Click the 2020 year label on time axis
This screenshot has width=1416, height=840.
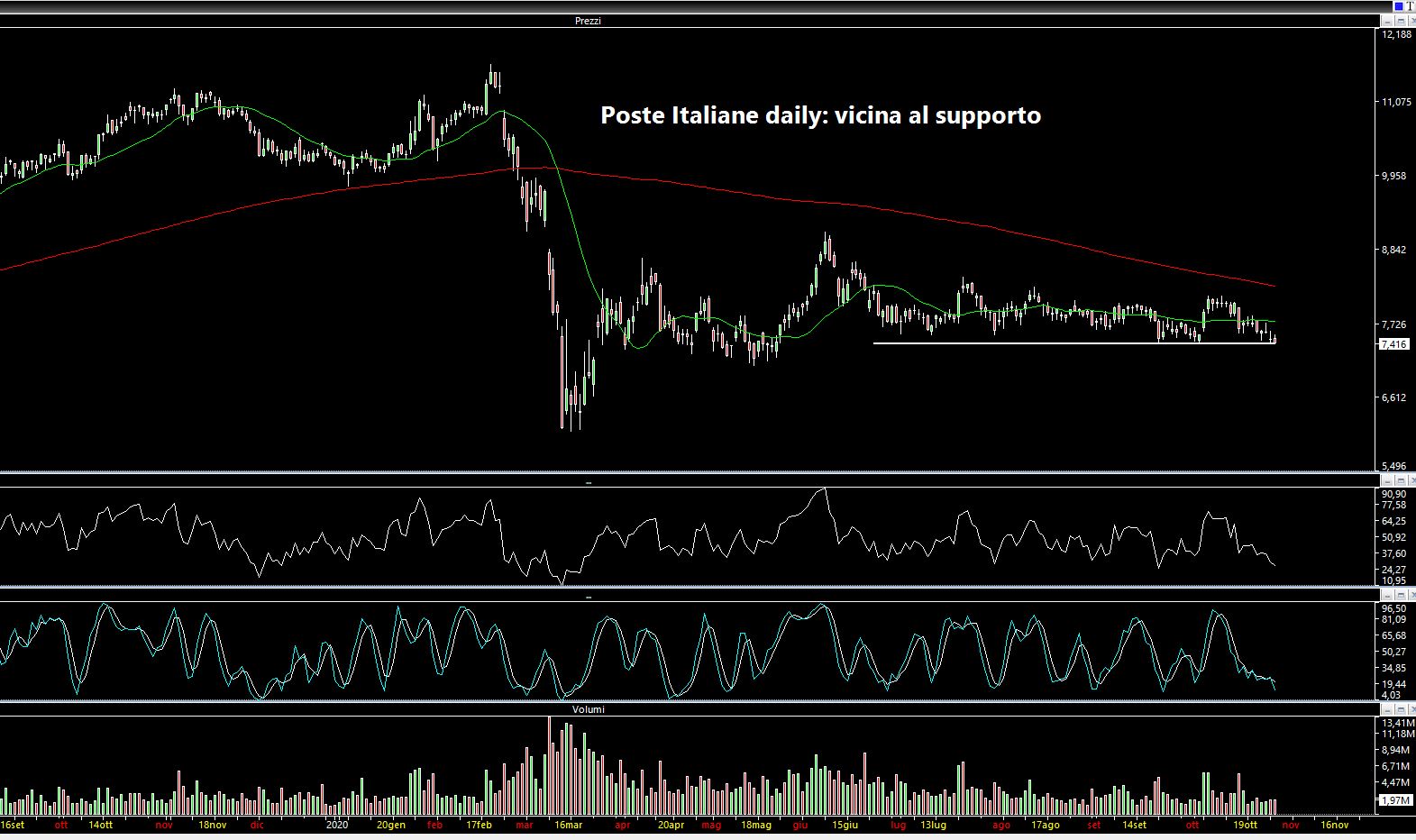pos(337,825)
